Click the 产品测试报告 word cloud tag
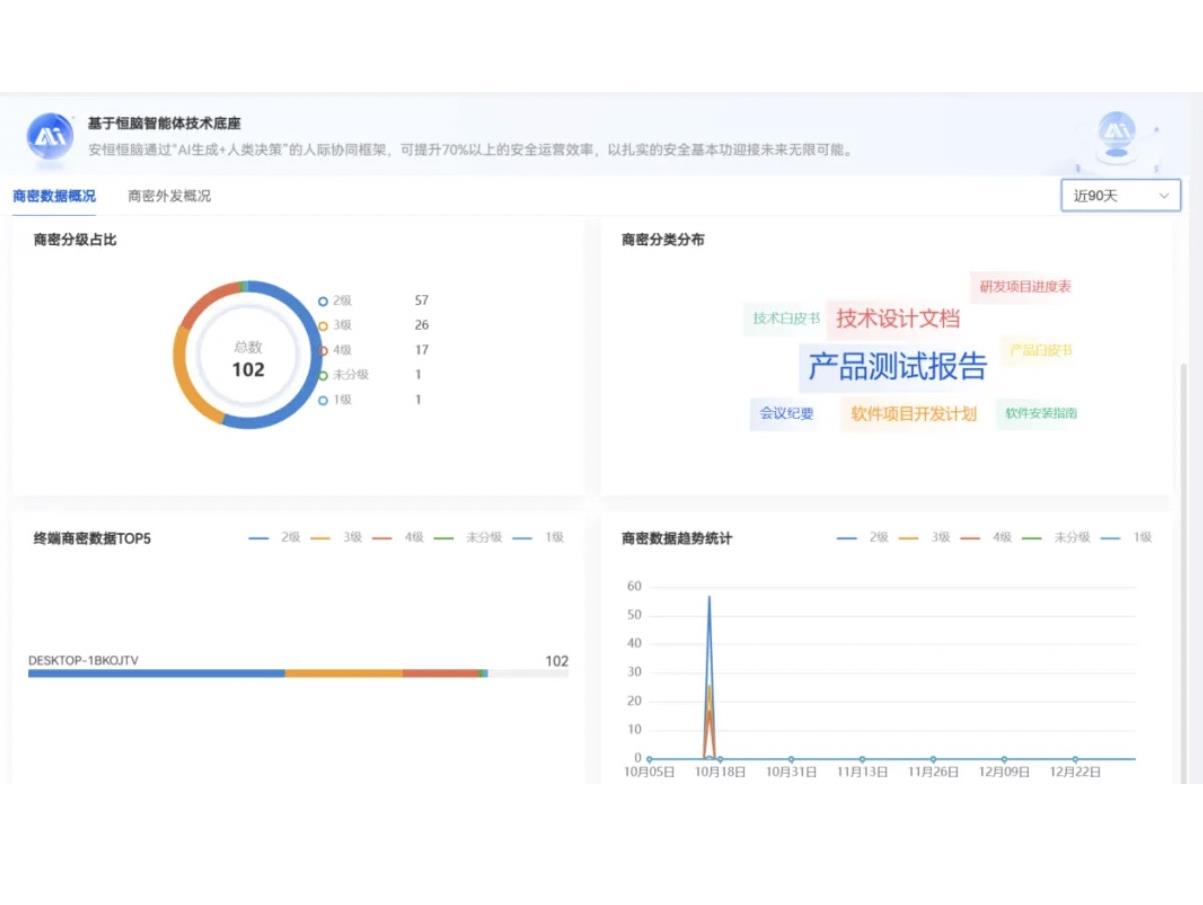 (897, 367)
